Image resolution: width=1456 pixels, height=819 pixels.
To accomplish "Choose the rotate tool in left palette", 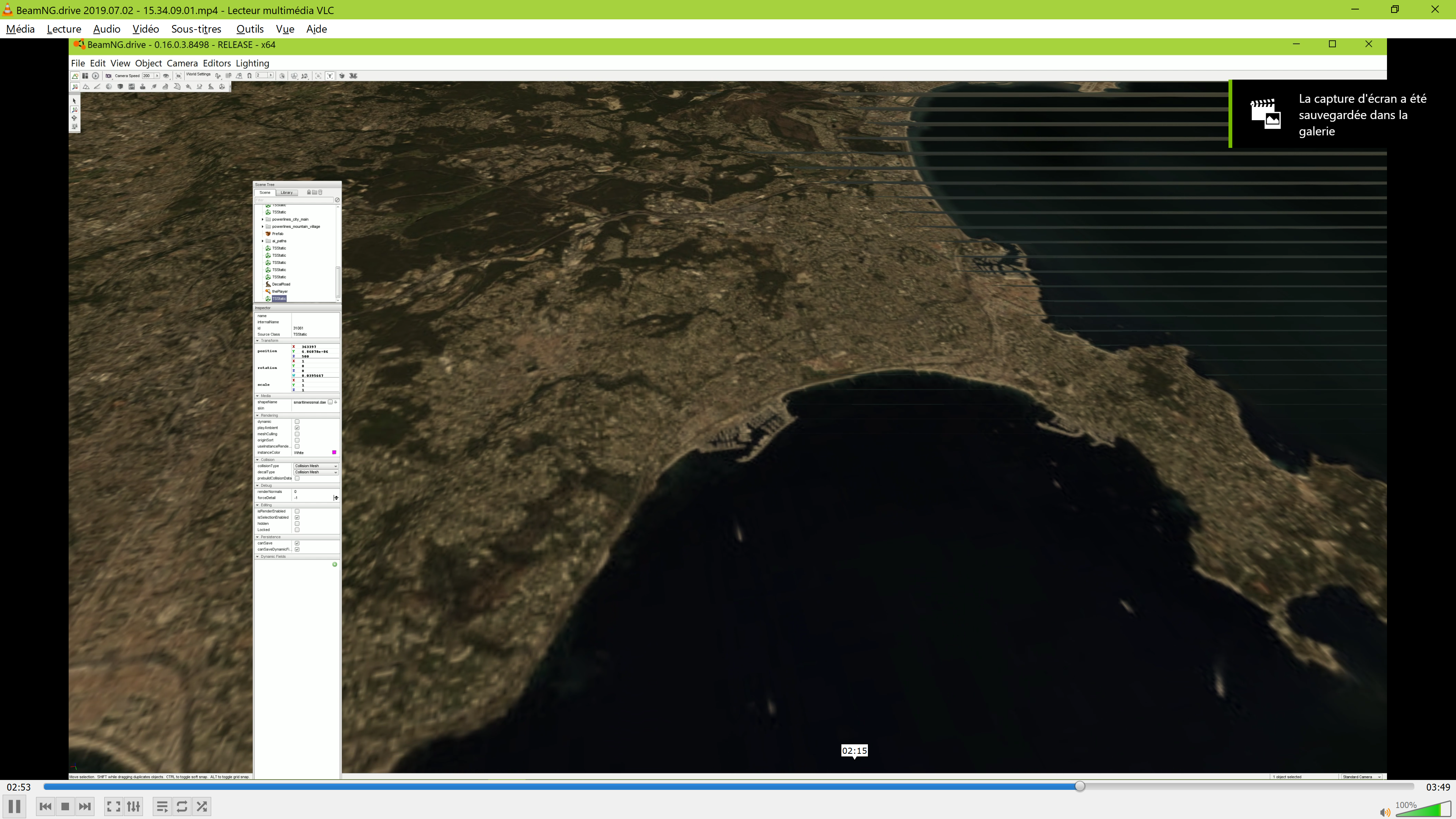I will [74, 118].
